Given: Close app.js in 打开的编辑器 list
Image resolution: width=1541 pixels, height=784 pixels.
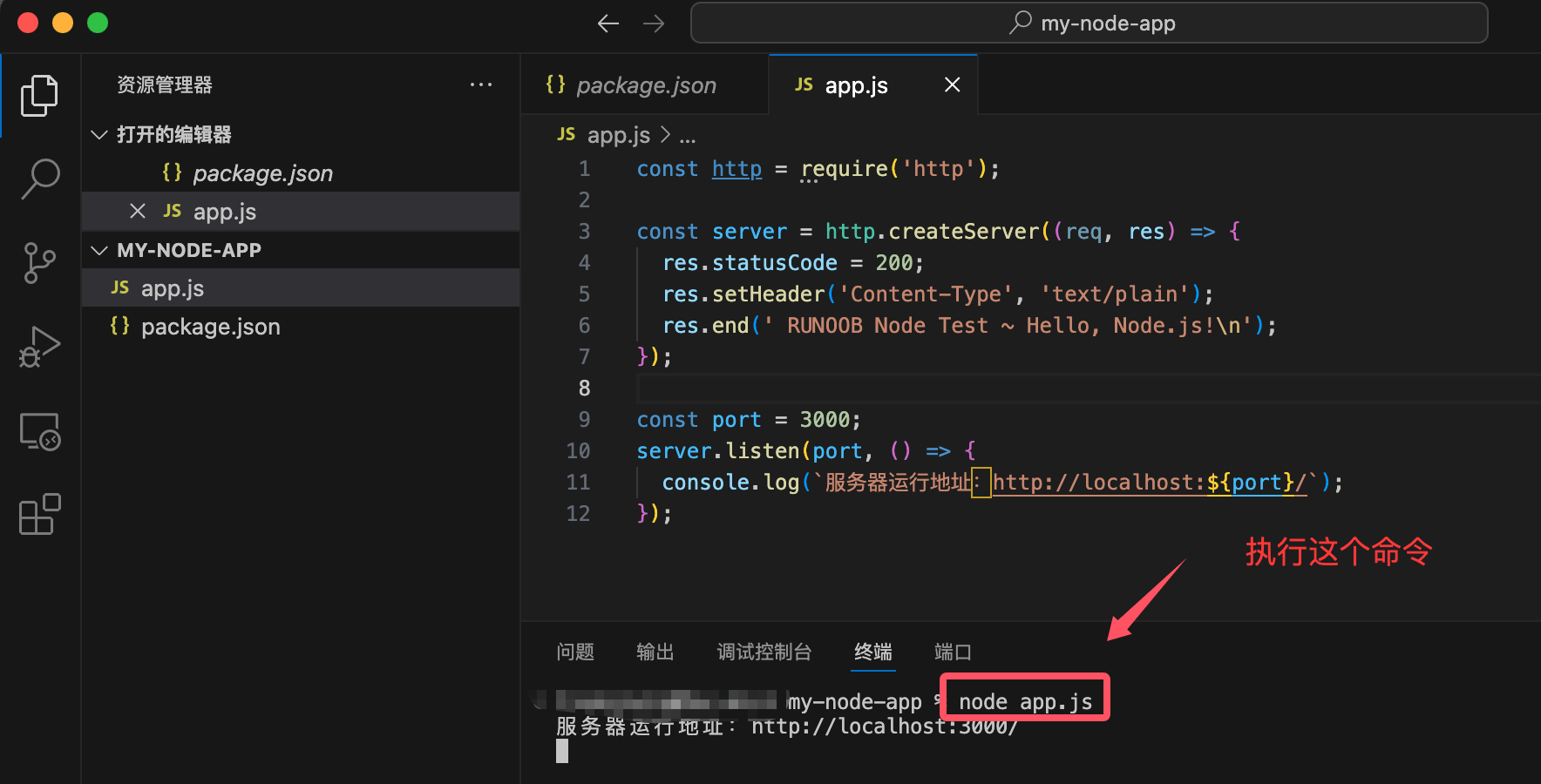Looking at the screenshot, I should [137, 211].
